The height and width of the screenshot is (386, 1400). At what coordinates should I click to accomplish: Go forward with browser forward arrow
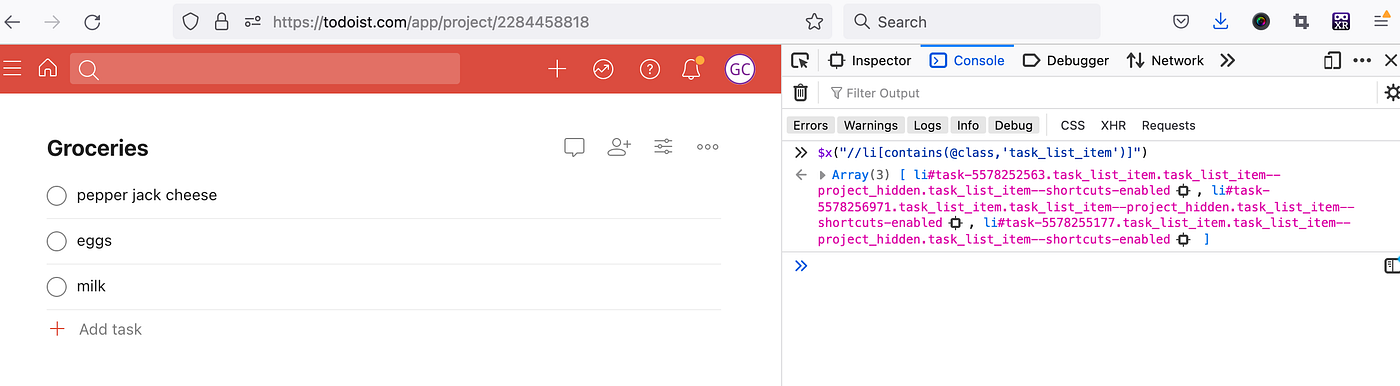pyautogui.click(x=53, y=21)
